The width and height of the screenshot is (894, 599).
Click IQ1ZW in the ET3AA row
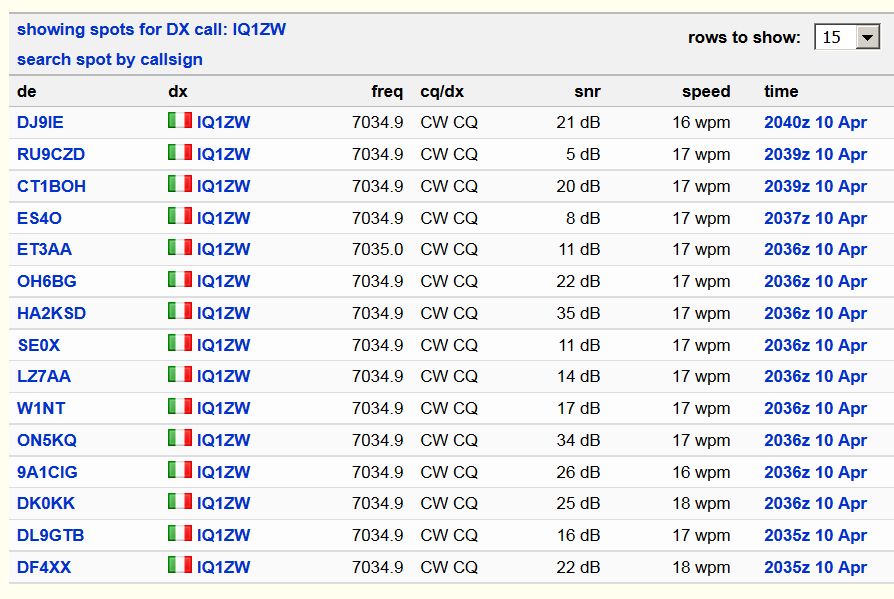click(224, 249)
